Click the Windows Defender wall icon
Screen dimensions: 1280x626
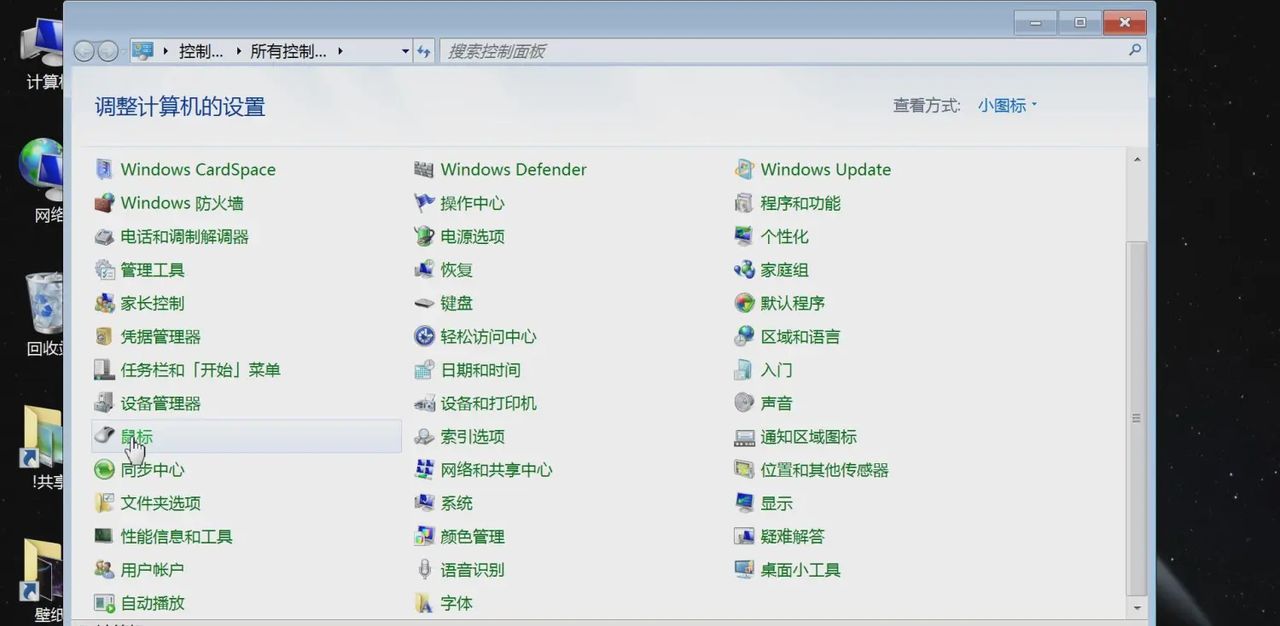(424, 170)
